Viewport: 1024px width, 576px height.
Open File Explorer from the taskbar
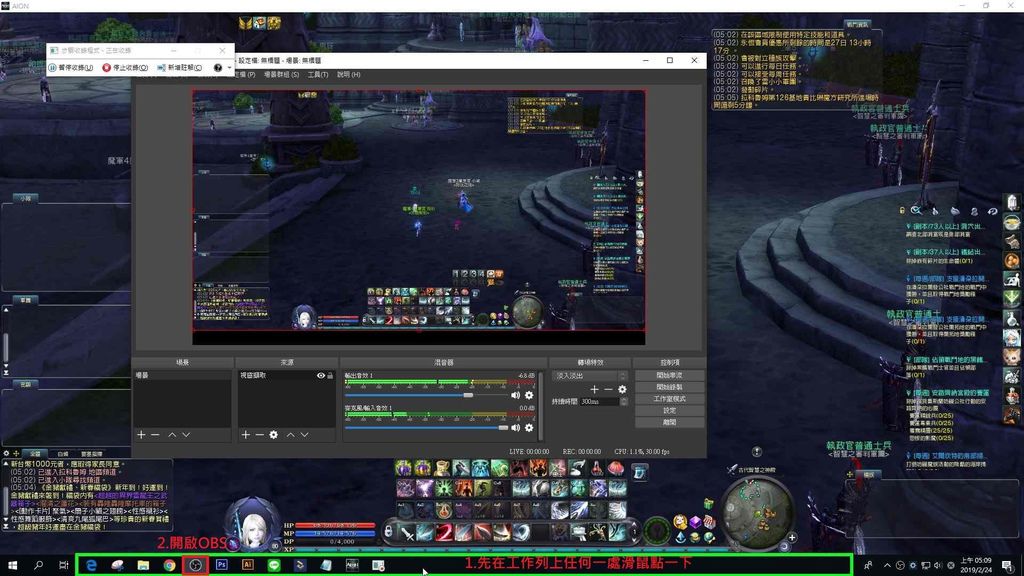(x=143, y=565)
